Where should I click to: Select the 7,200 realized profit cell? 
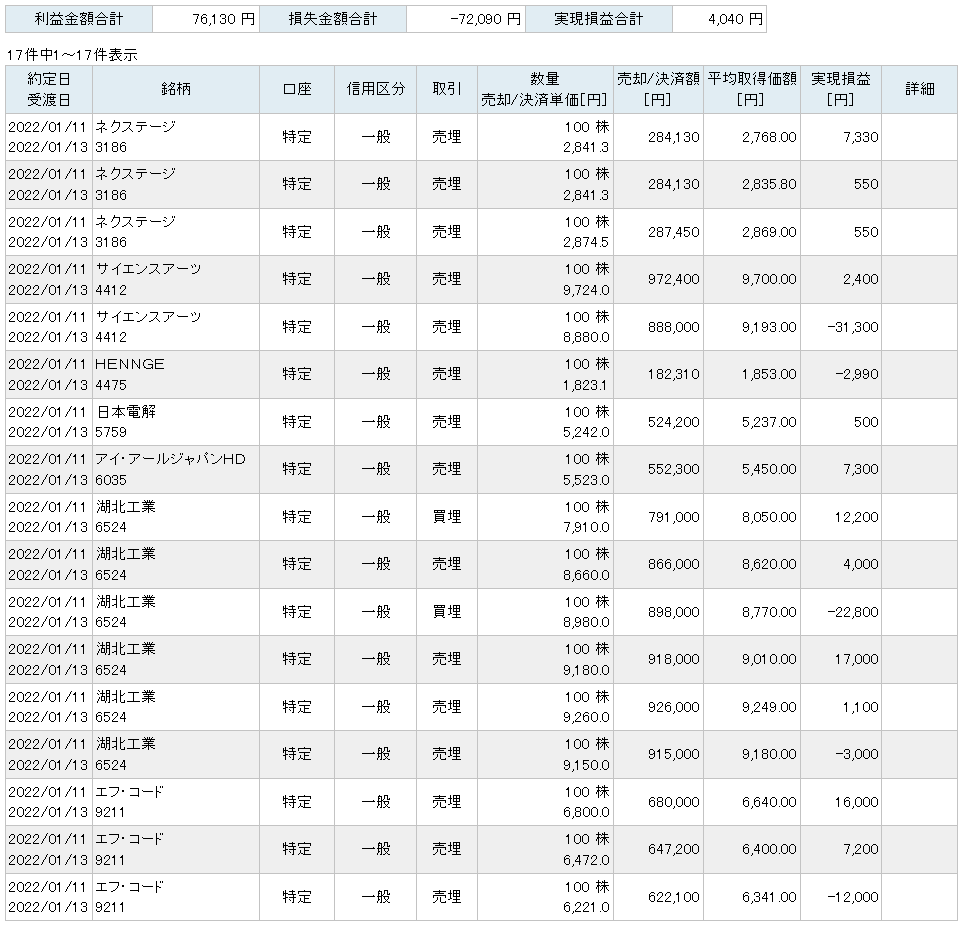841,849
